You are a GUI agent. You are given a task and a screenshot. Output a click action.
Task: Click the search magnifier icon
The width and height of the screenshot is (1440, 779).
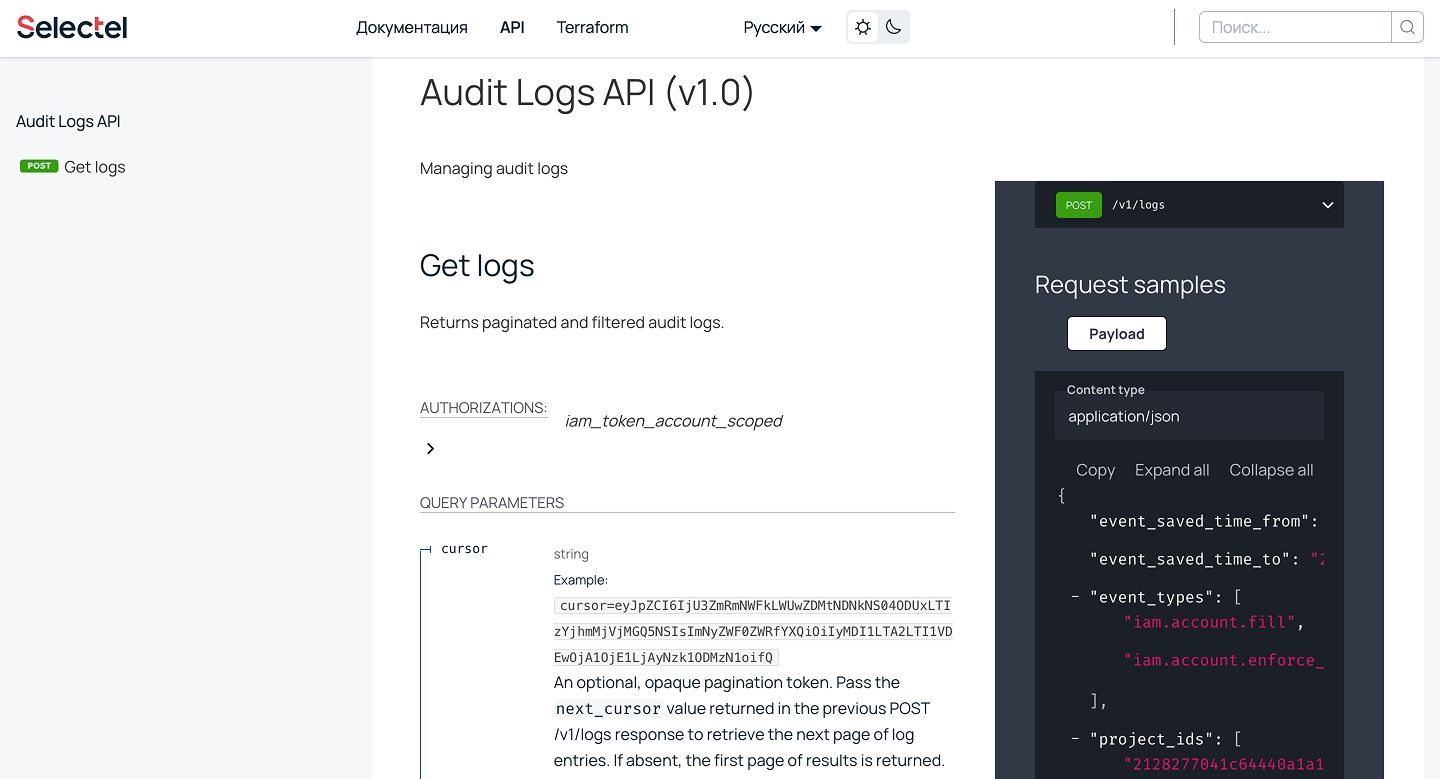coord(1407,28)
